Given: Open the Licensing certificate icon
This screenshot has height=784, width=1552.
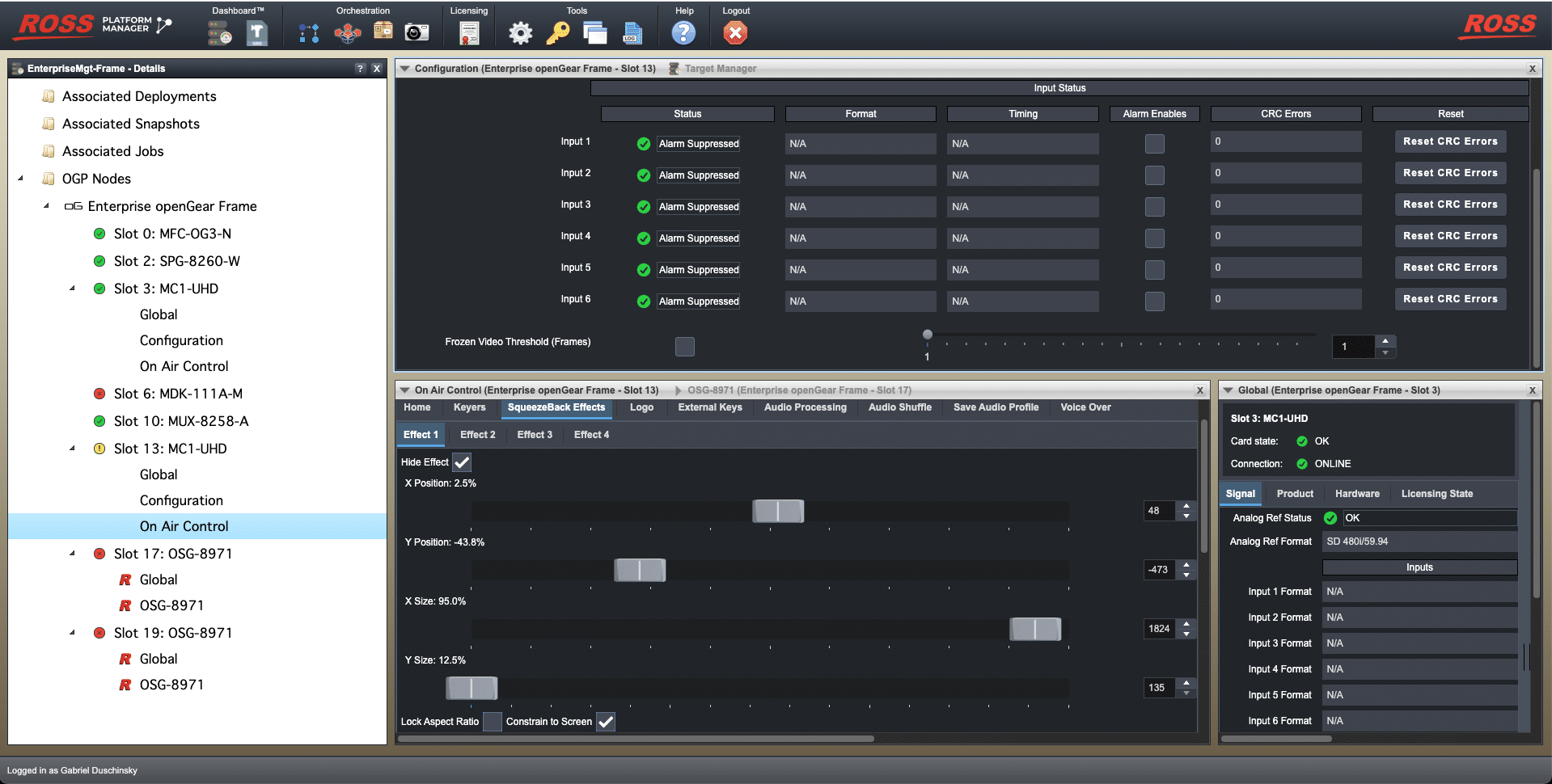Looking at the screenshot, I should pyautogui.click(x=469, y=32).
